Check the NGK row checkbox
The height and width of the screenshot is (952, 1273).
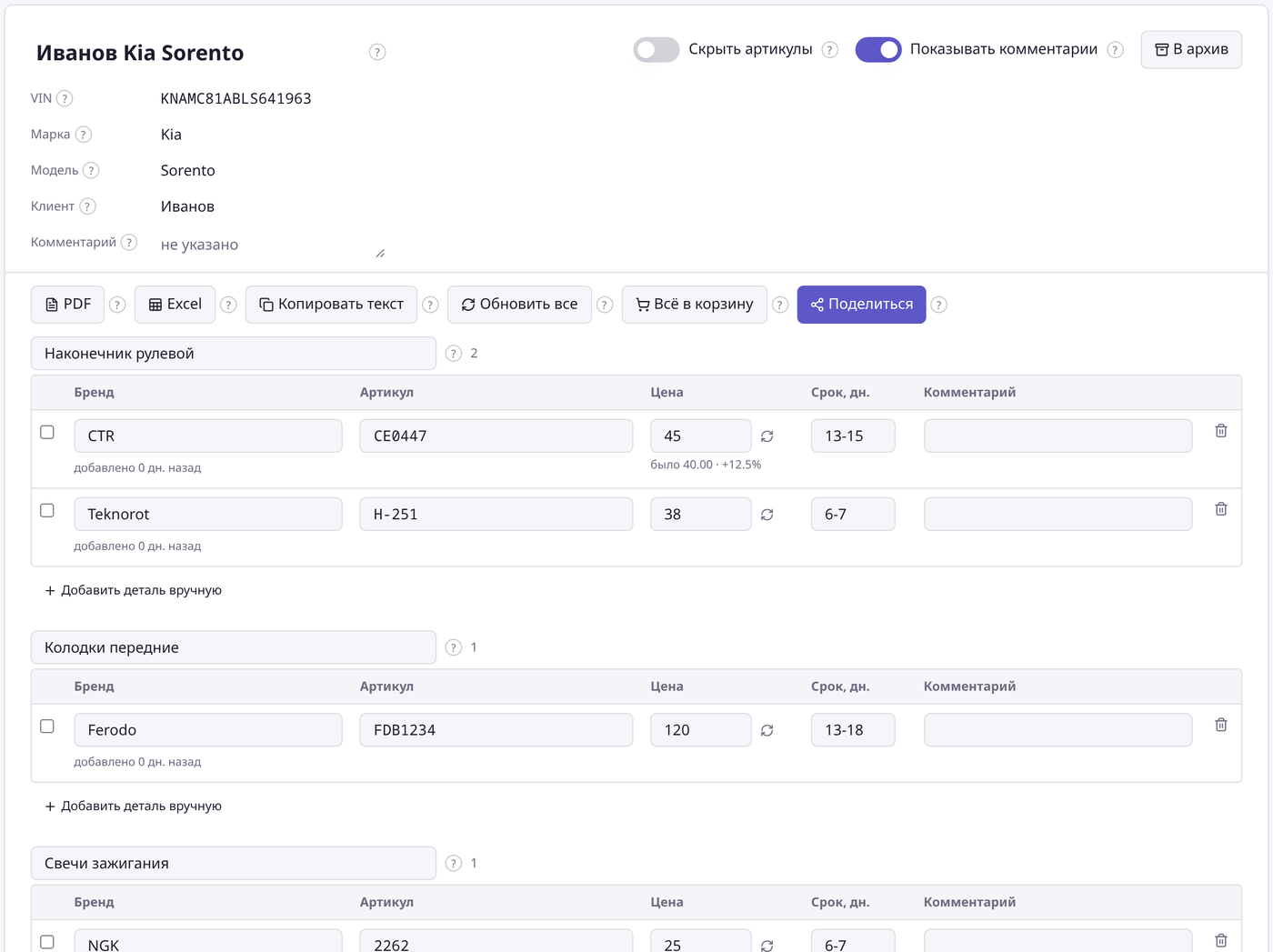pos(47,942)
